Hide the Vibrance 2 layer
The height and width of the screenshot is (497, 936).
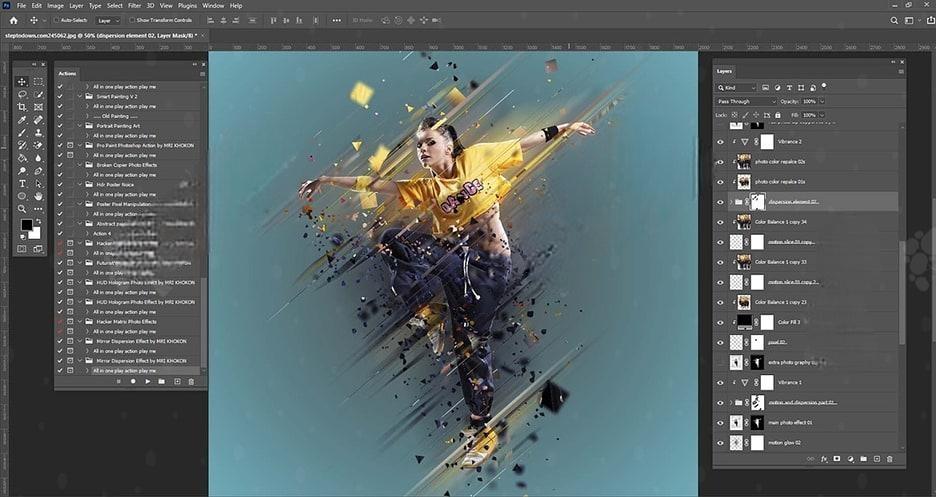click(720, 142)
